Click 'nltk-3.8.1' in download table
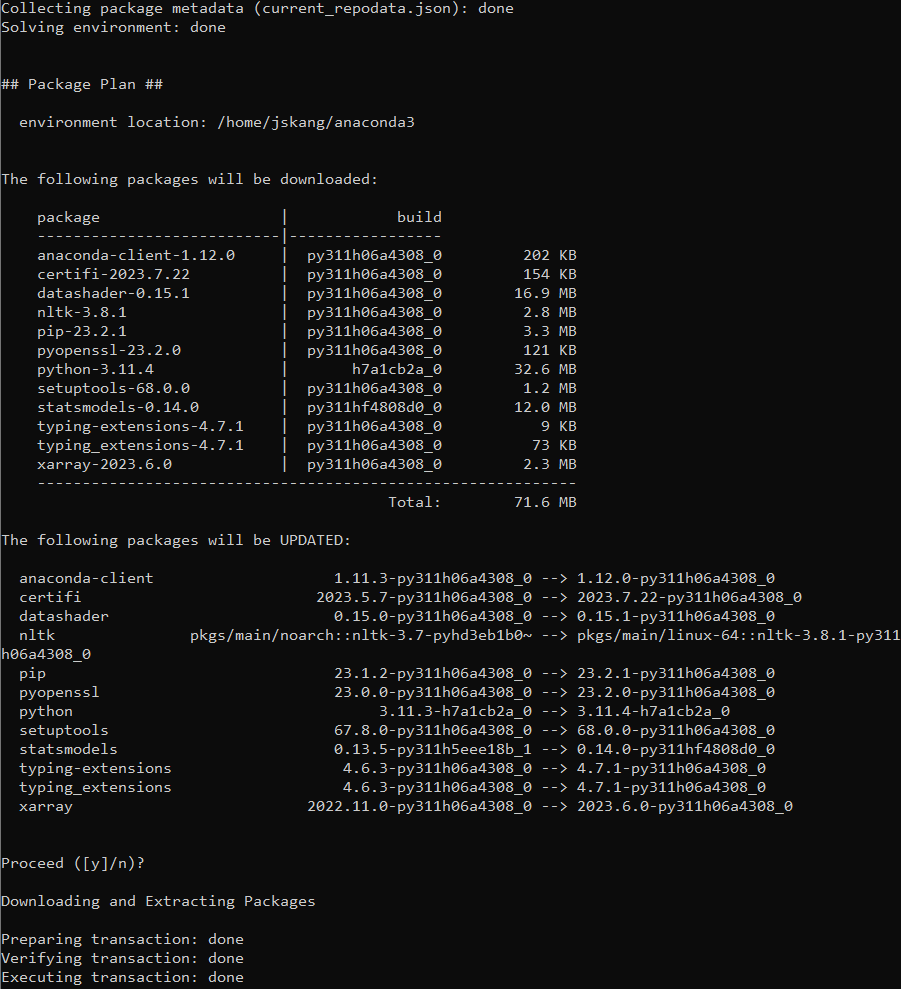The image size is (901, 989). click(82, 312)
